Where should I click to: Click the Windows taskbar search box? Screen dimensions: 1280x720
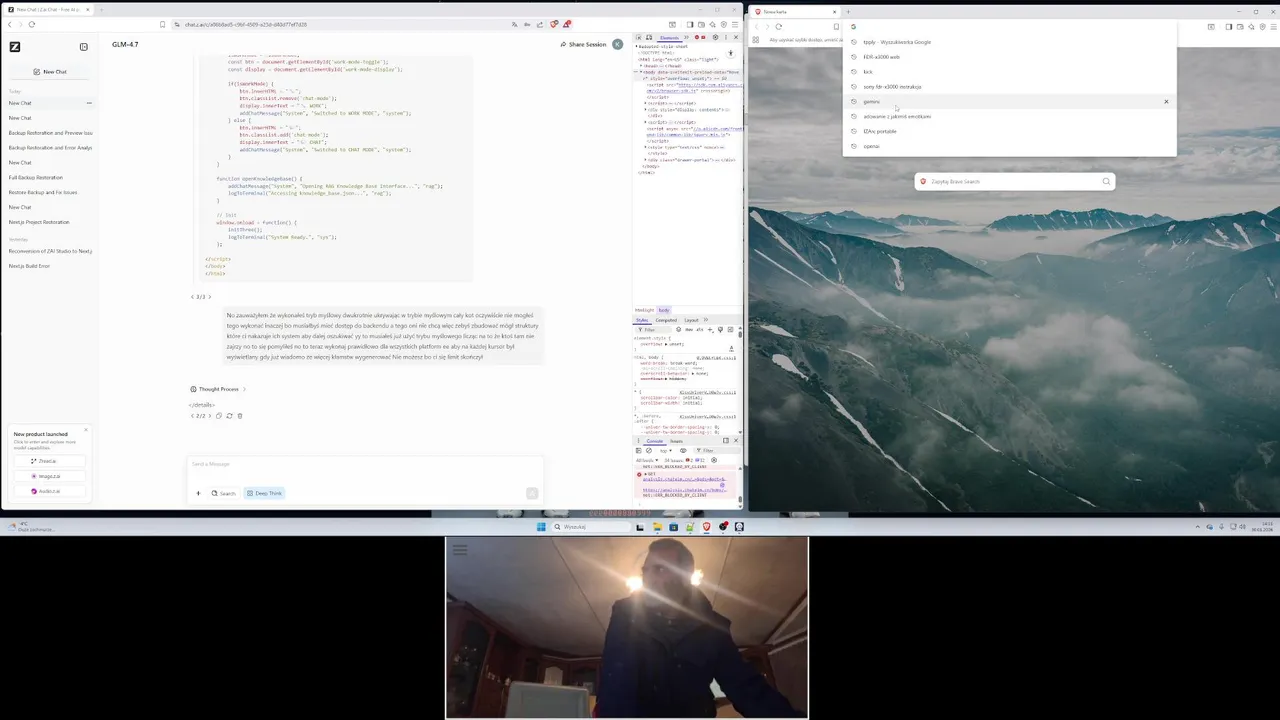(590, 527)
